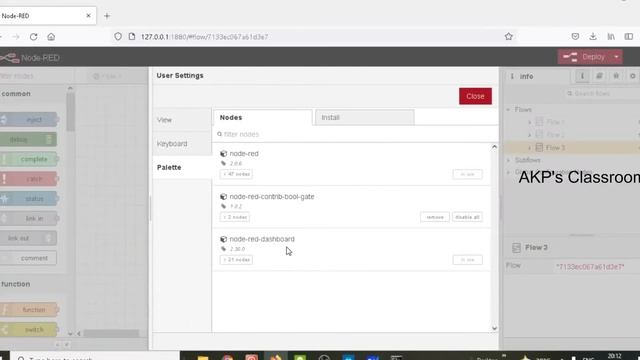Viewport: 640px width, 360px height.
Task: Select the link out node in palette
Action: pos(29,238)
